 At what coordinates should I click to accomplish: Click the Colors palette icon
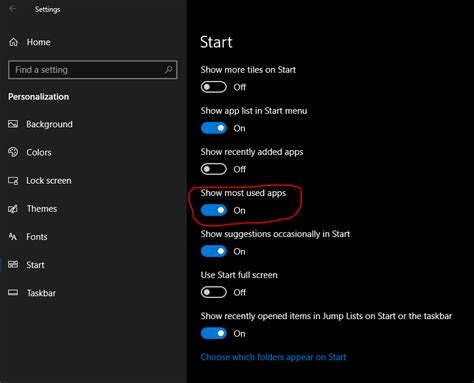pos(13,152)
